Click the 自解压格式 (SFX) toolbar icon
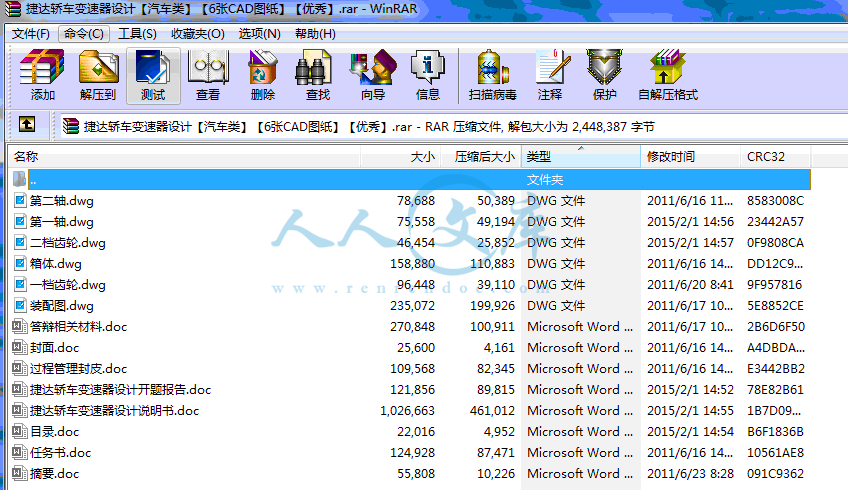The height and width of the screenshot is (490, 848). click(667, 67)
